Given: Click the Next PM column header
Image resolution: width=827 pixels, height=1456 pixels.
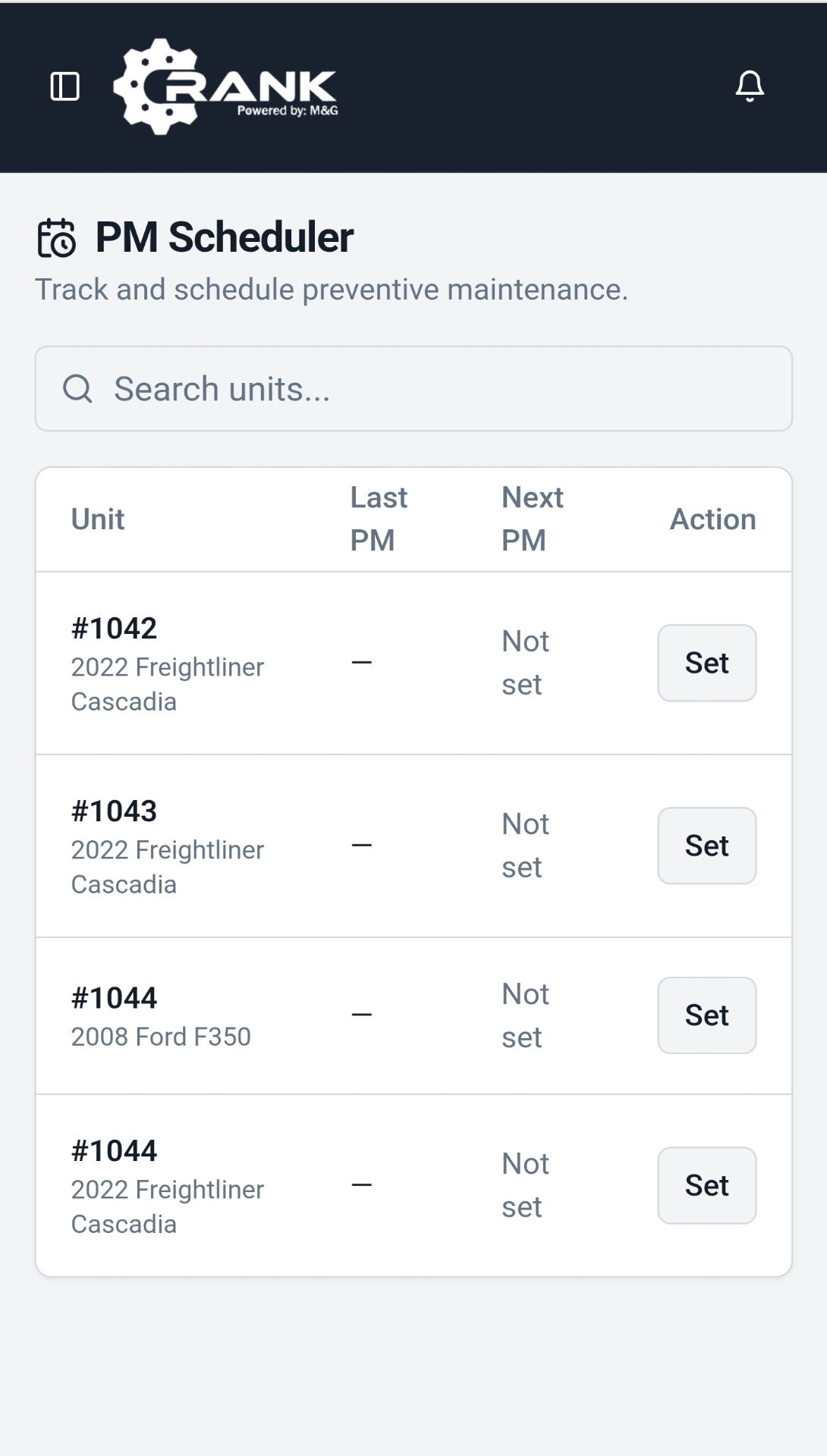Looking at the screenshot, I should click(x=532, y=519).
